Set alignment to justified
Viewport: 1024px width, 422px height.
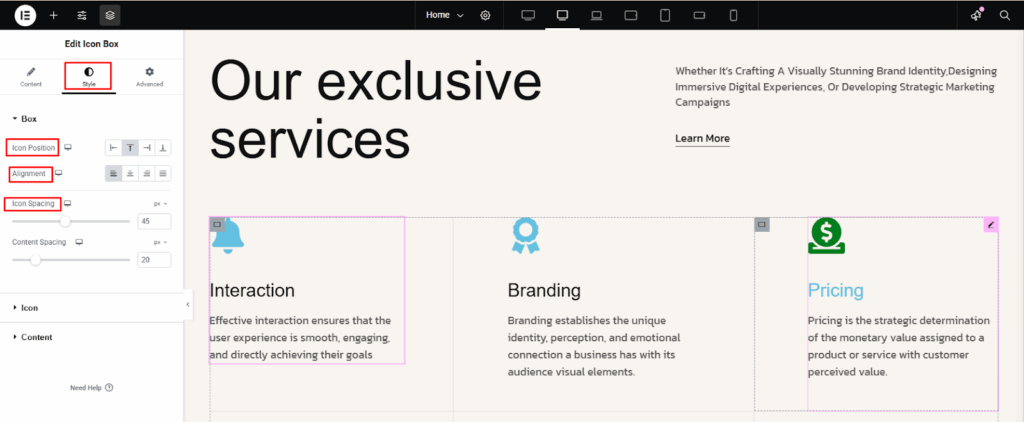[163, 174]
